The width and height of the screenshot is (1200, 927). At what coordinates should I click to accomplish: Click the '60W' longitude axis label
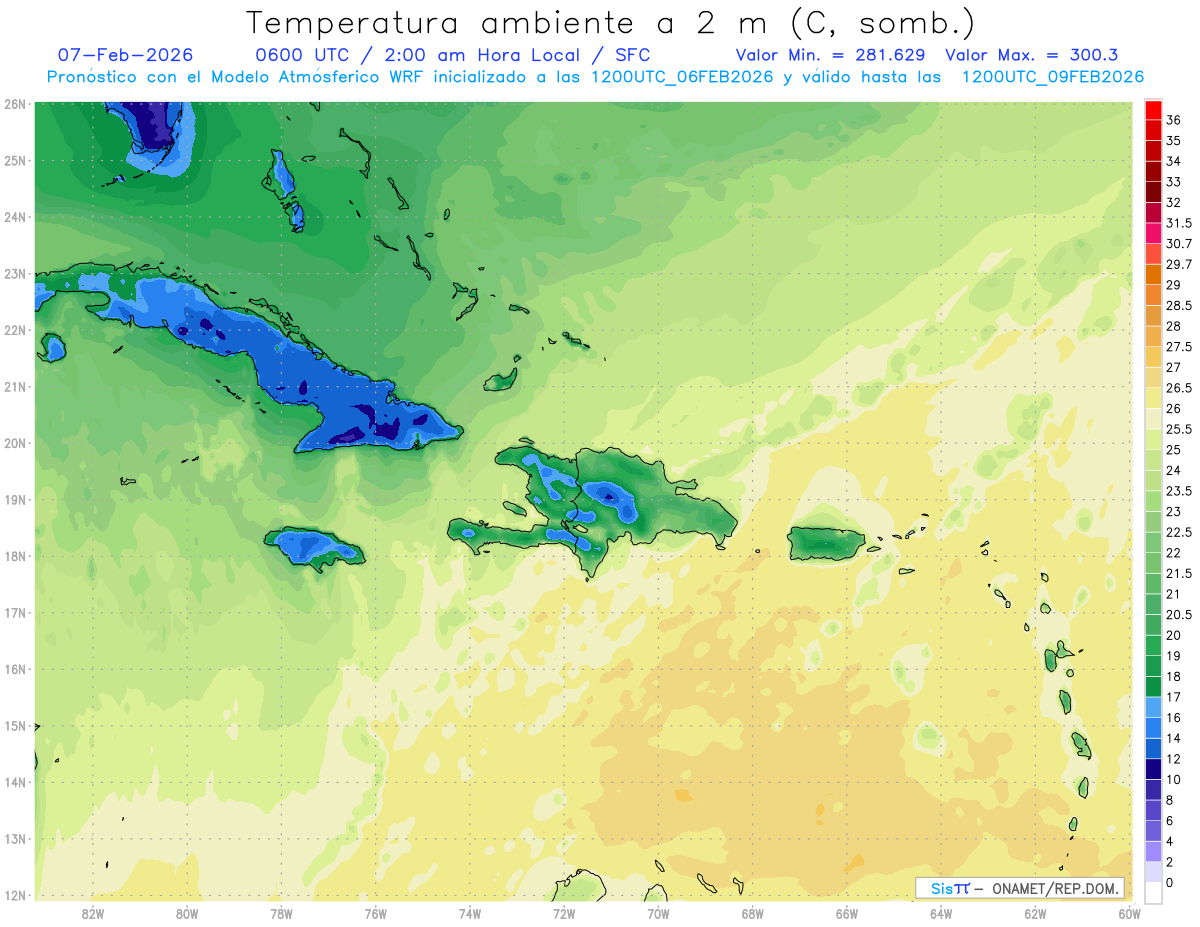pyautogui.click(x=1129, y=913)
